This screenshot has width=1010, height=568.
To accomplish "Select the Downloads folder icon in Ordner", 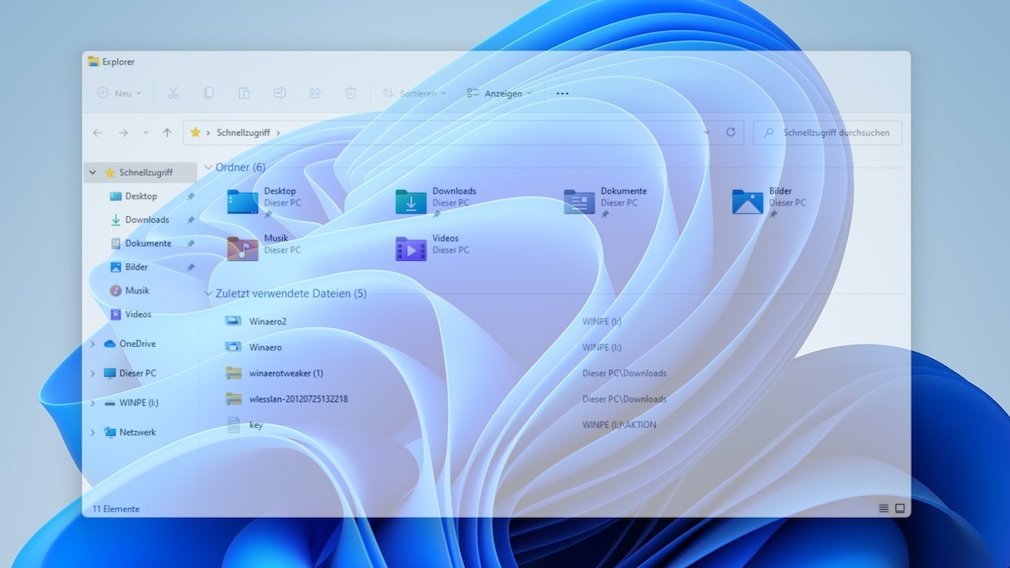I will (411, 202).
